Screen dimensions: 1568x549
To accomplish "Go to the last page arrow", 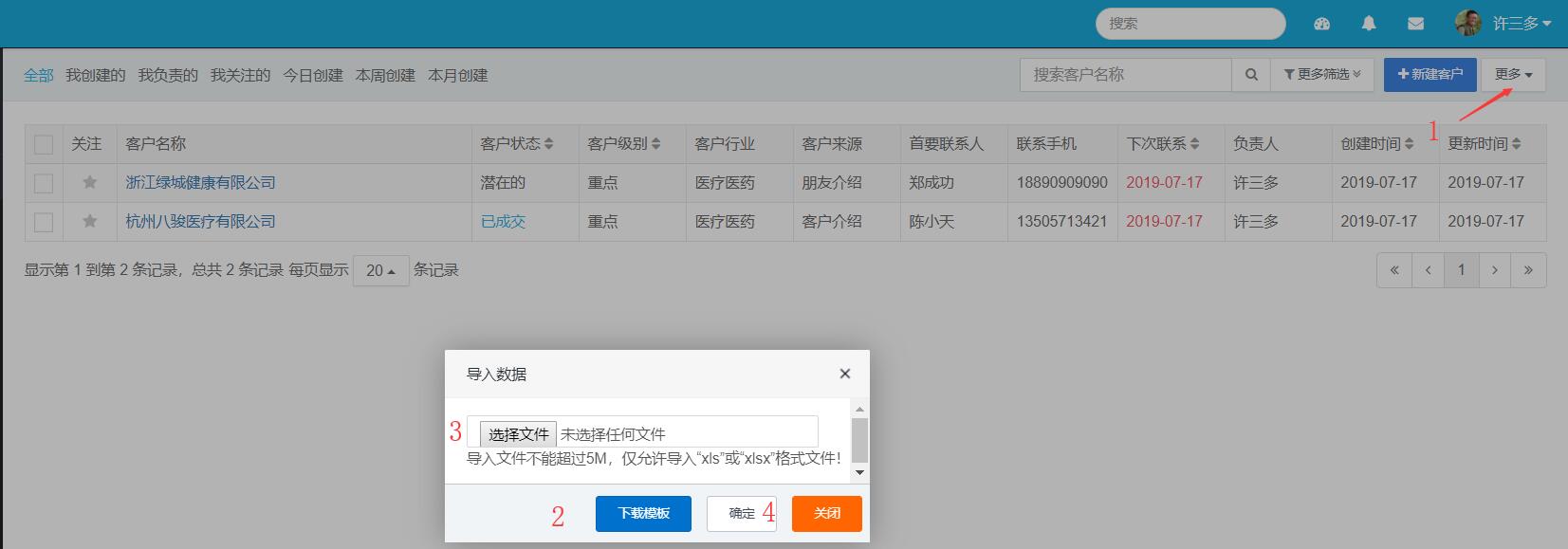I will (1528, 270).
